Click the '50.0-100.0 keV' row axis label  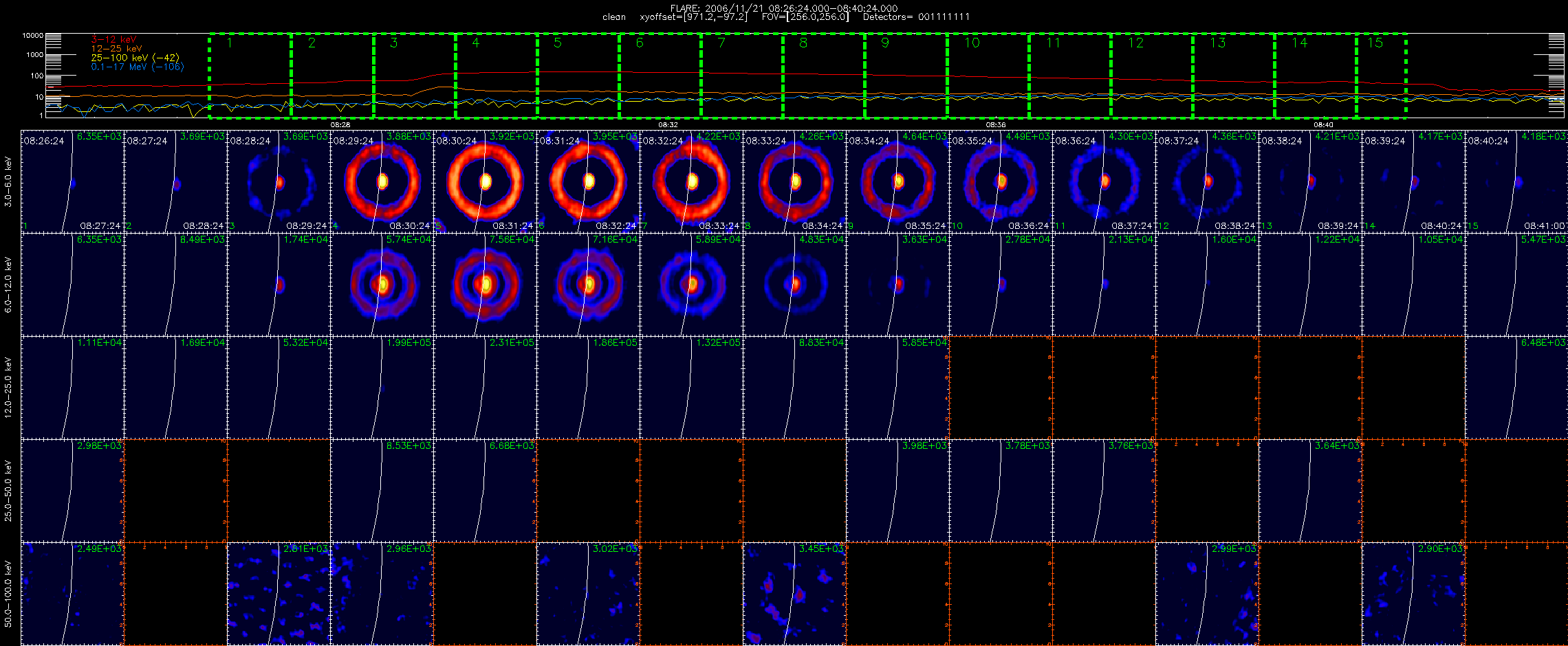pyautogui.click(x=8, y=594)
